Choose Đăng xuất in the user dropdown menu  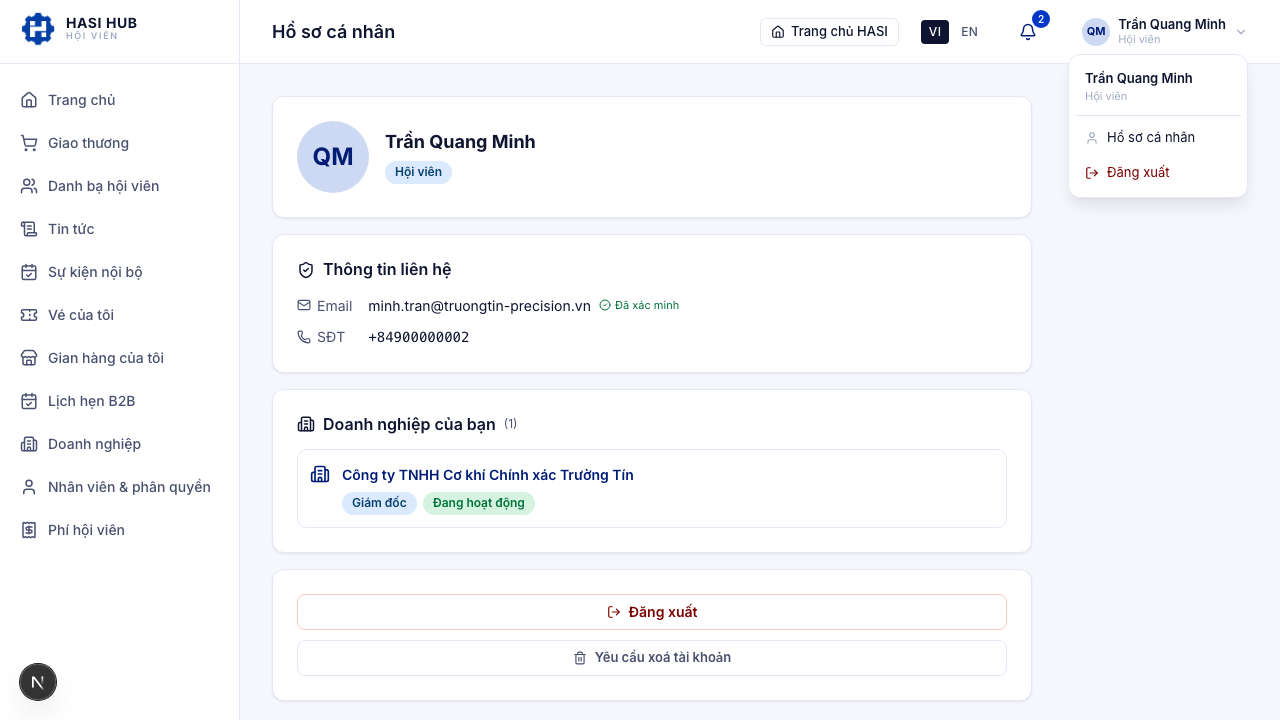[1158, 172]
